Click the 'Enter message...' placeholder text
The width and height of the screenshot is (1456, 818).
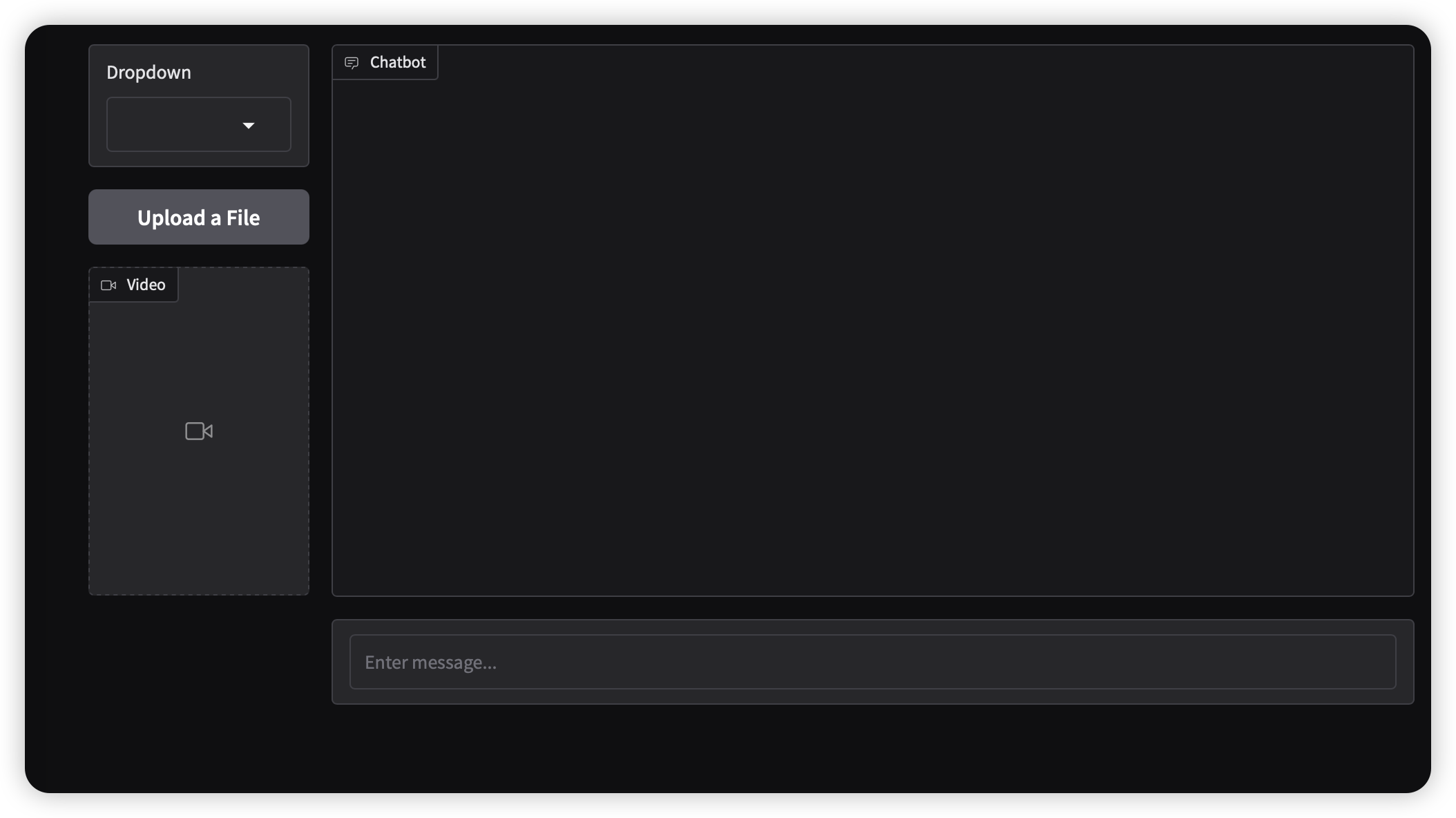pos(430,663)
